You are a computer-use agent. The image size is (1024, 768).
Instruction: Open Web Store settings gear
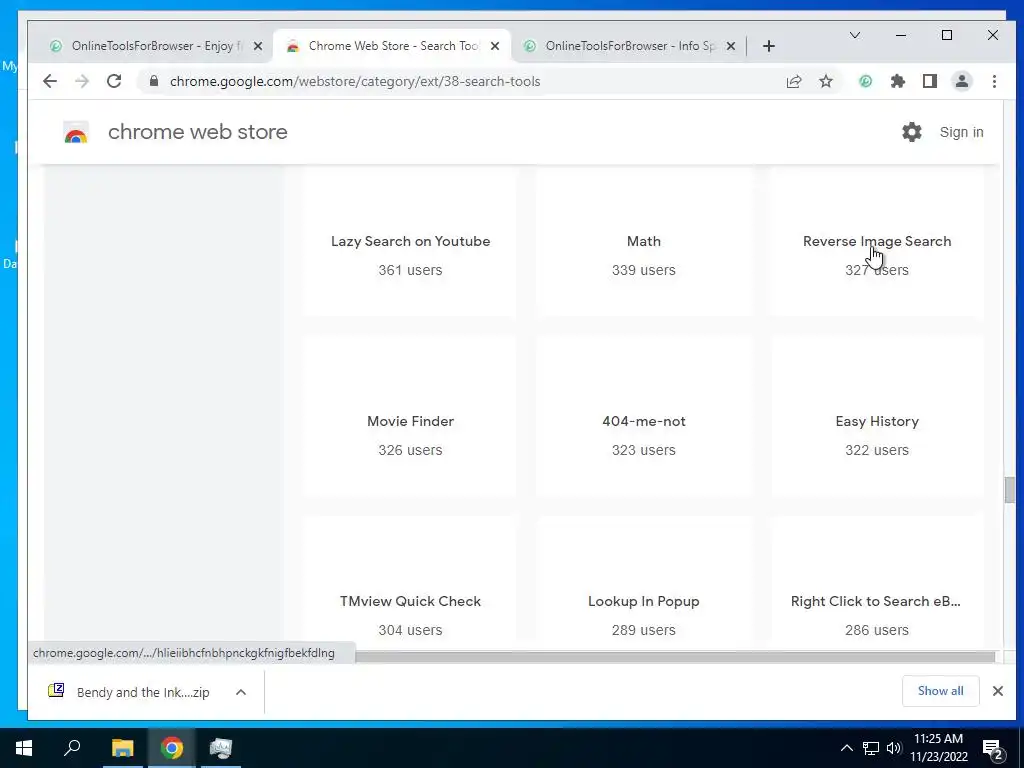(x=912, y=132)
